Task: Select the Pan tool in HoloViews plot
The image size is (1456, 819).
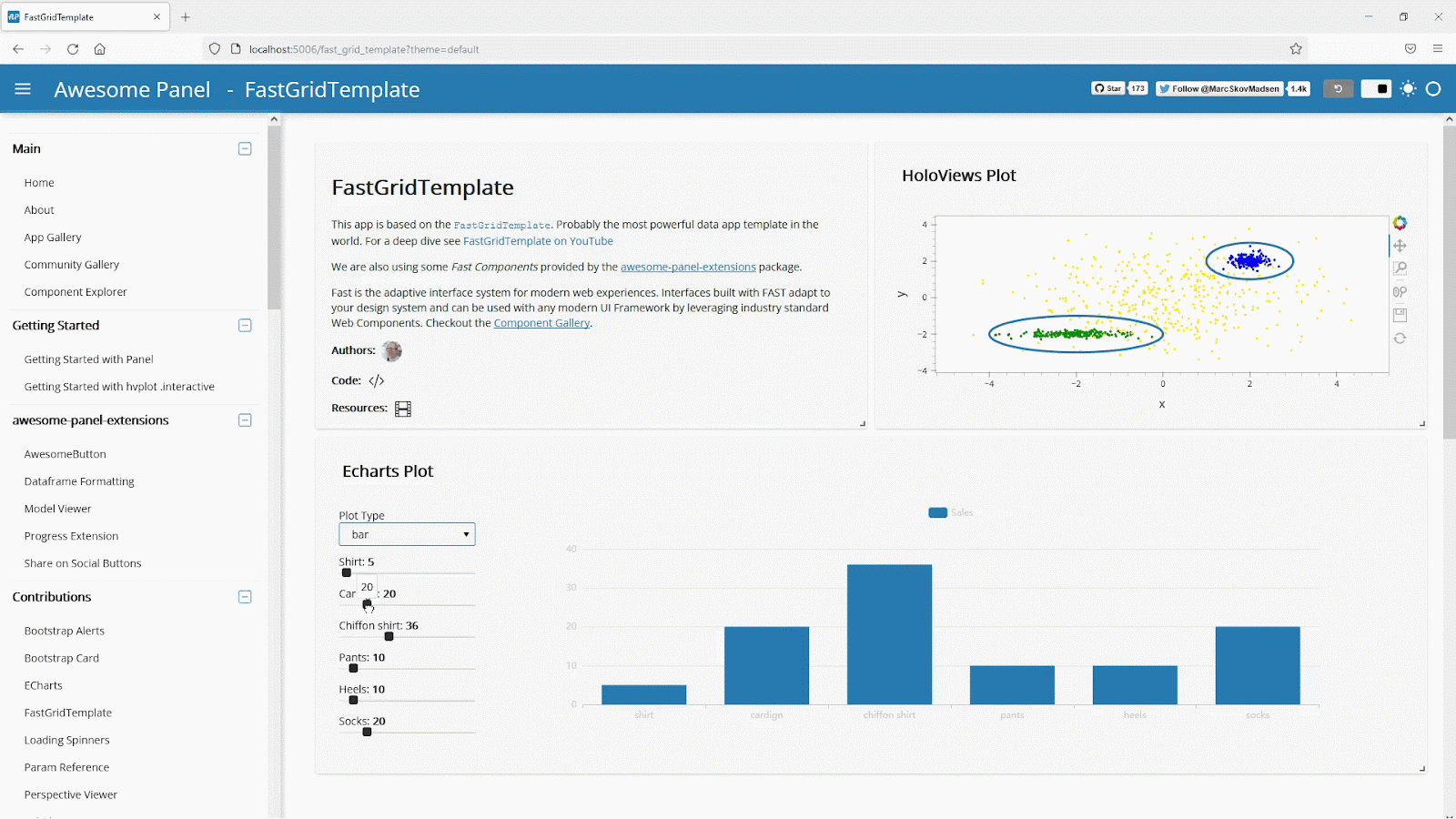Action: [x=1400, y=246]
